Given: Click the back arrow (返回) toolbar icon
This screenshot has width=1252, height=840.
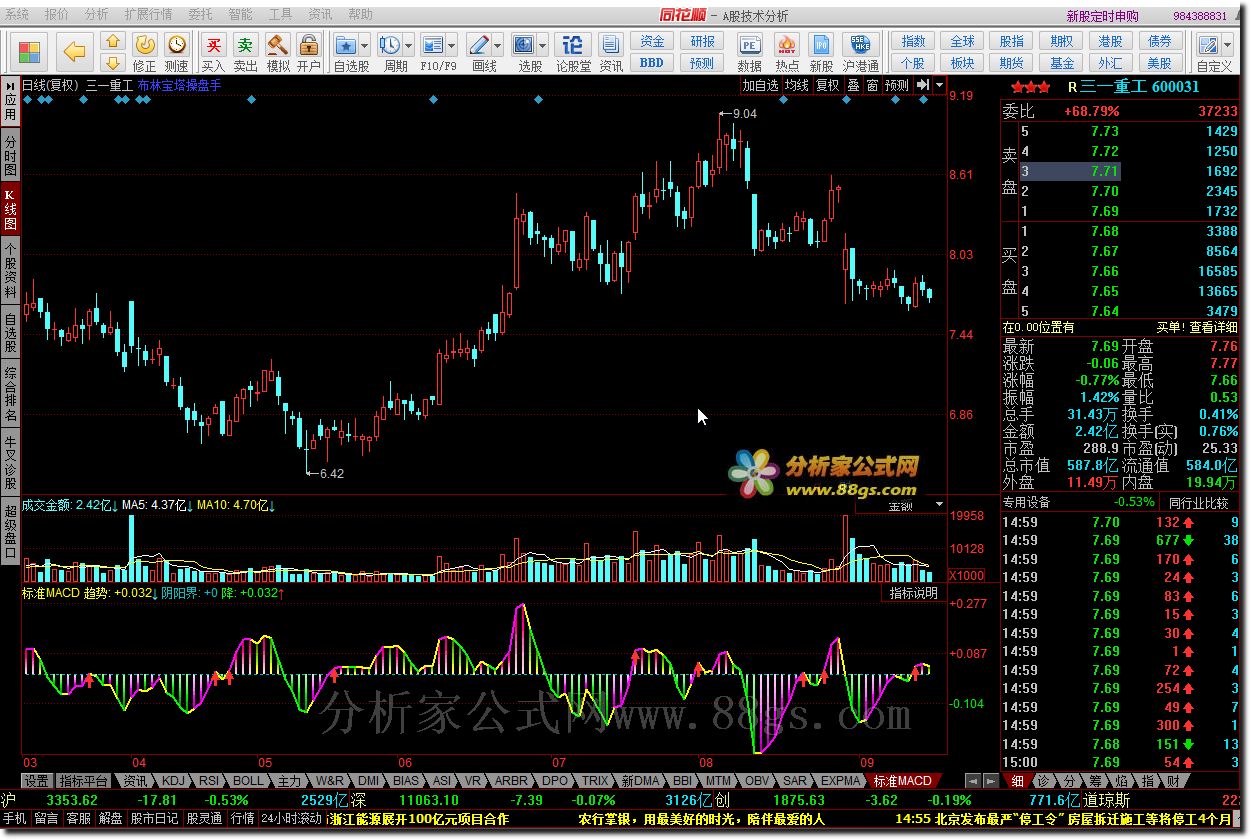Looking at the screenshot, I should 75,50.
